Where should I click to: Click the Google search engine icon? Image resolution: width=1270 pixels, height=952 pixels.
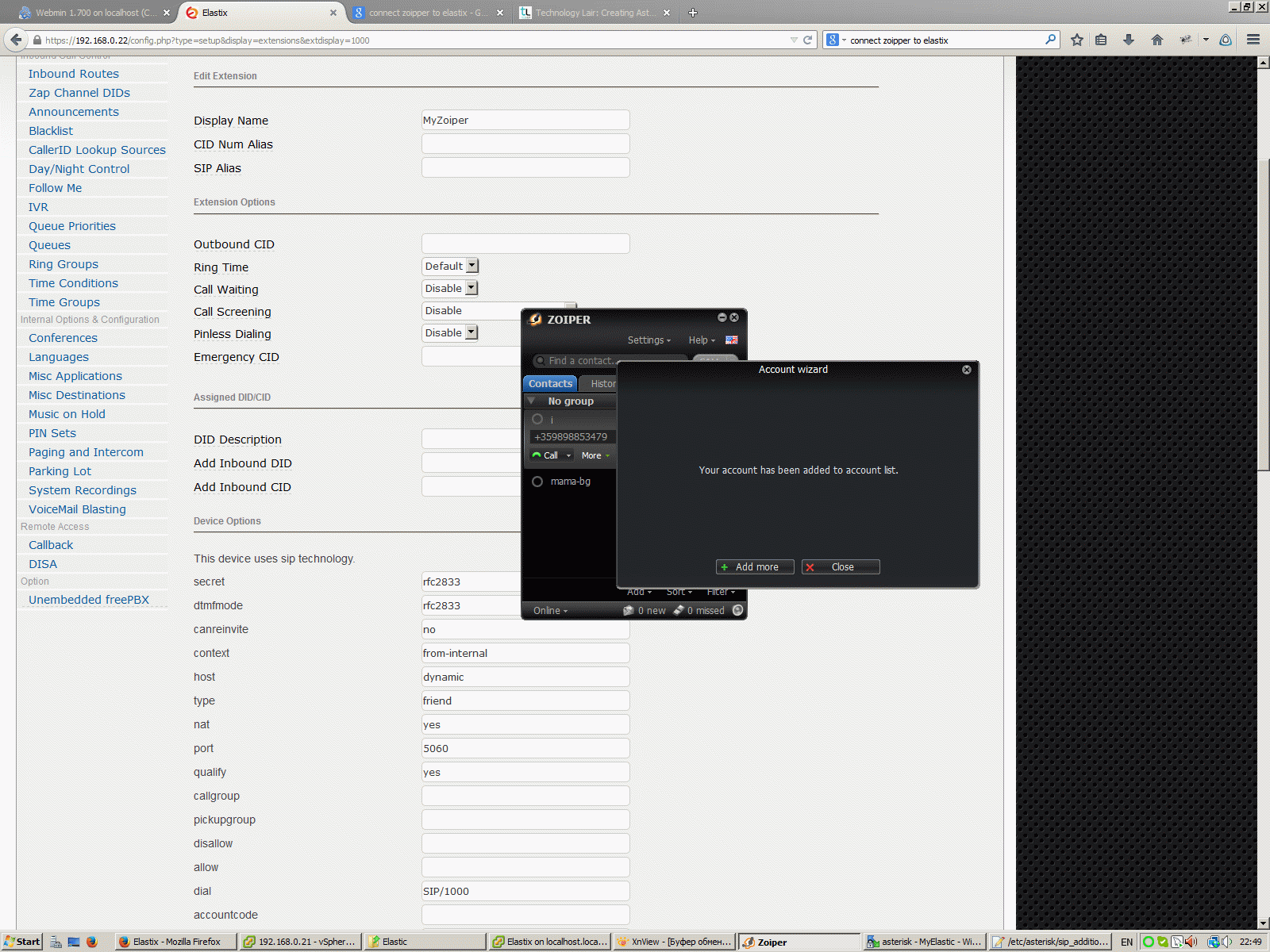click(832, 40)
